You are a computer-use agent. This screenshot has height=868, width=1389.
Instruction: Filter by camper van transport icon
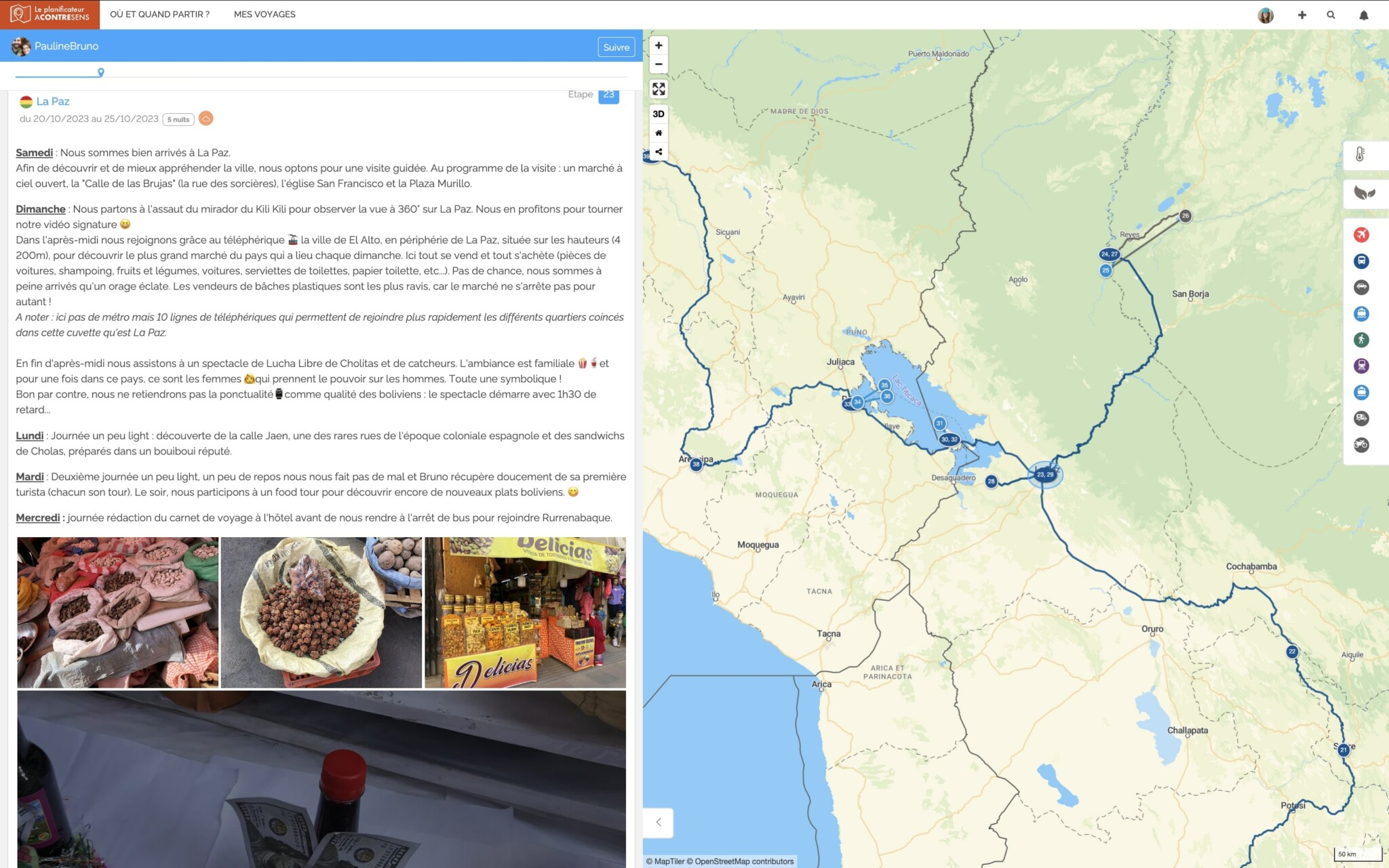click(1361, 418)
